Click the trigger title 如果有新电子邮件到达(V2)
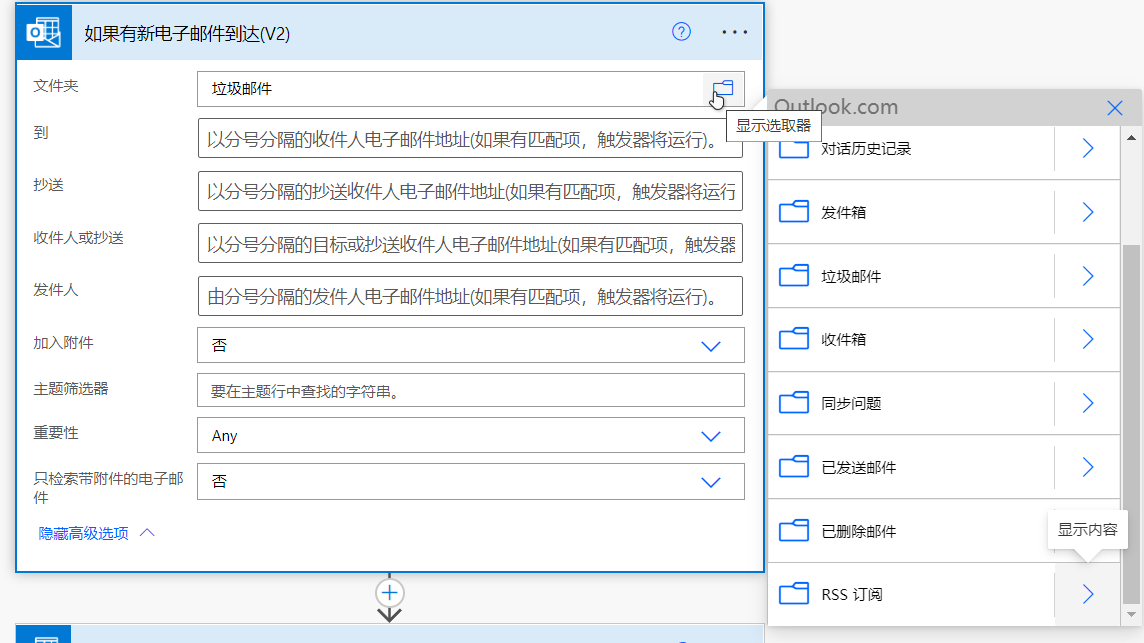Screen dimensions: 1144x643 pyautogui.click(x=187, y=34)
